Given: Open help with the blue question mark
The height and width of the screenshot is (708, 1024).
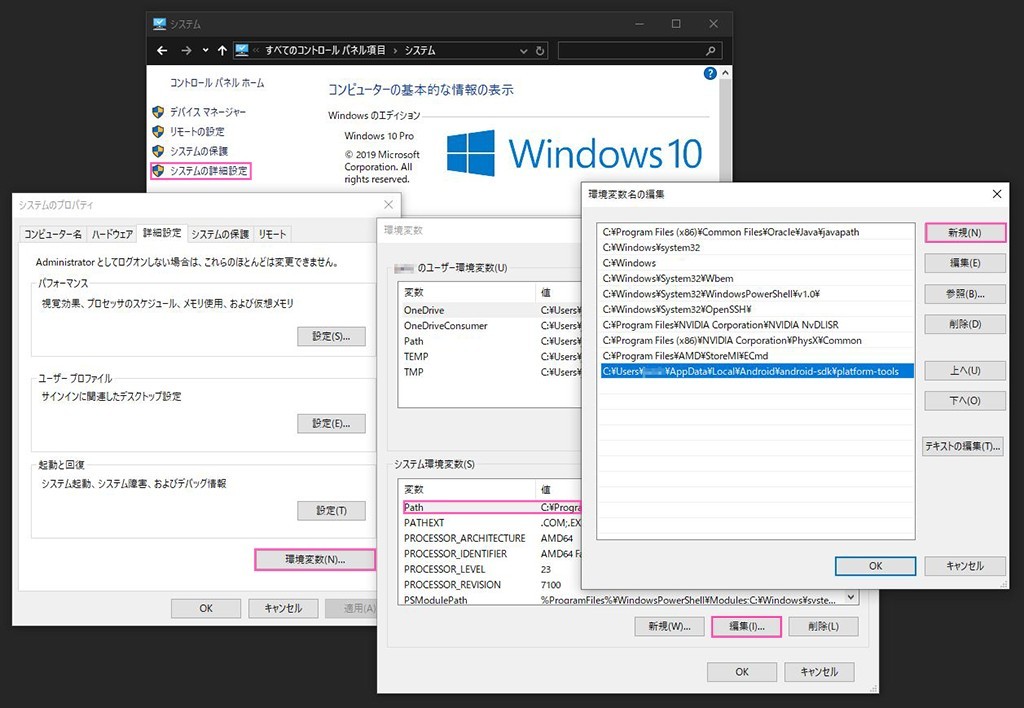Looking at the screenshot, I should coord(710,74).
